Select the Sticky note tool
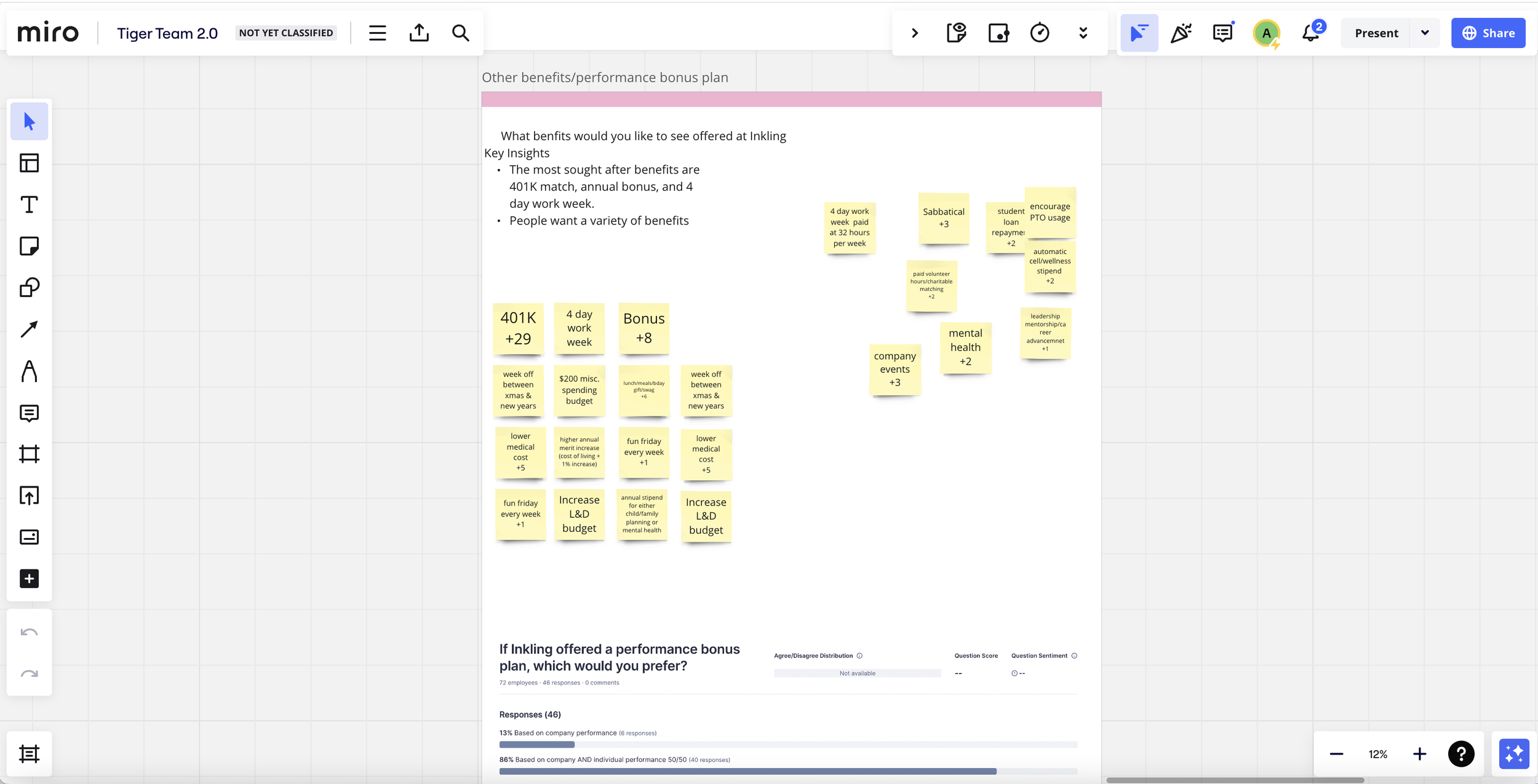The image size is (1538, 784). 29,246
